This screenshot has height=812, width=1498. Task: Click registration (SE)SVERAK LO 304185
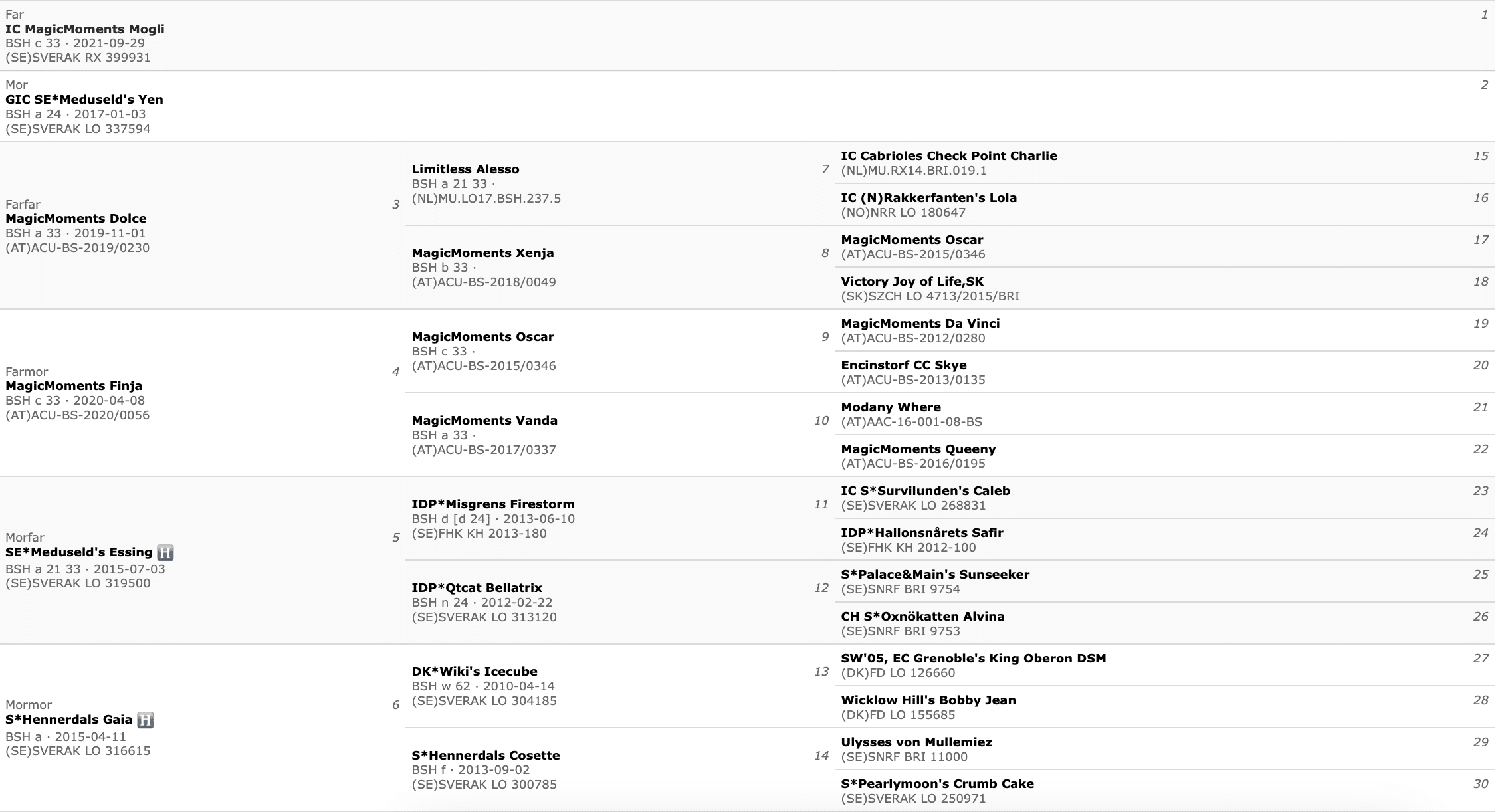(x=484, y=701)
